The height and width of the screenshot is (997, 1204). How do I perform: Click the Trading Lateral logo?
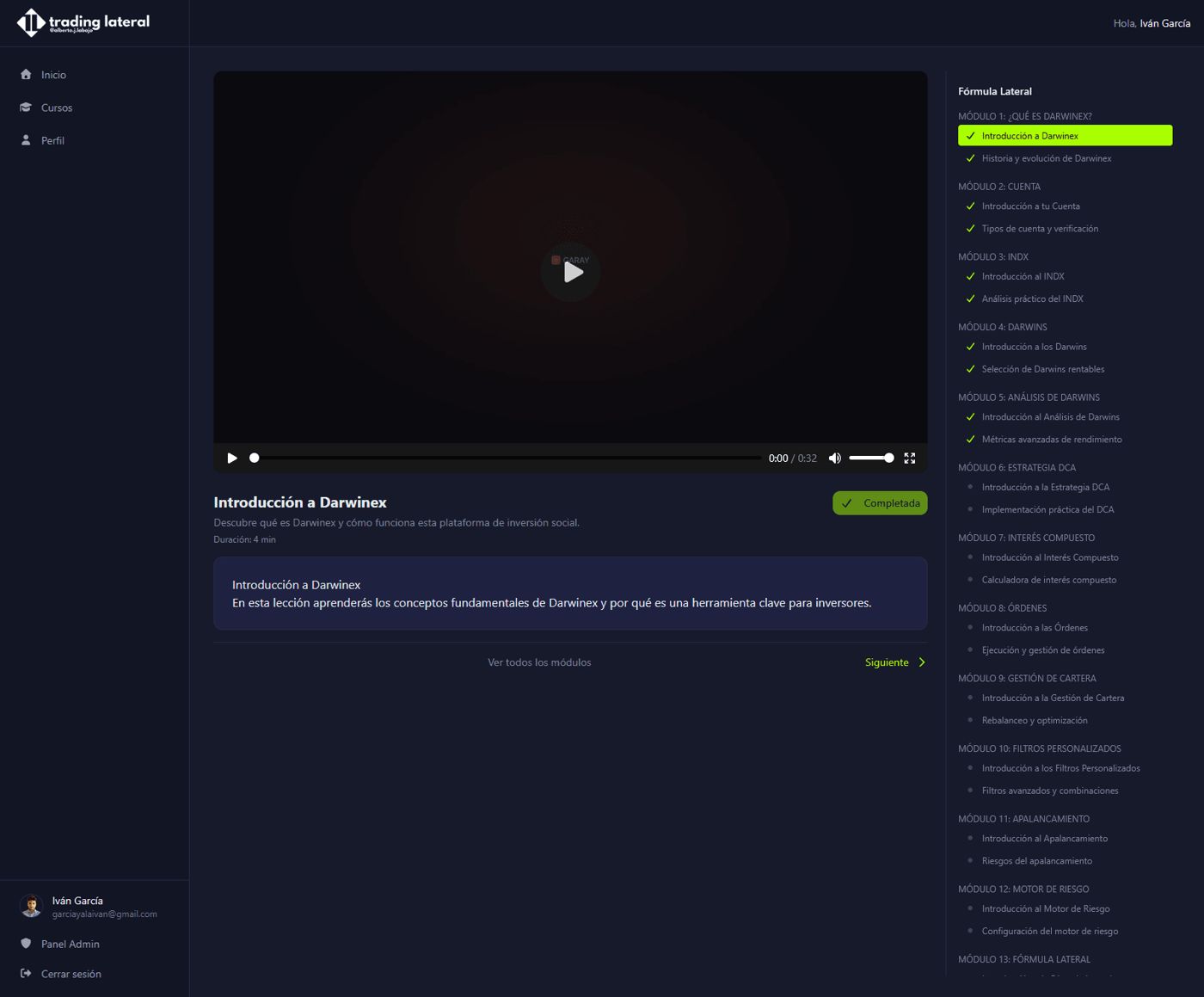(83, 22)
